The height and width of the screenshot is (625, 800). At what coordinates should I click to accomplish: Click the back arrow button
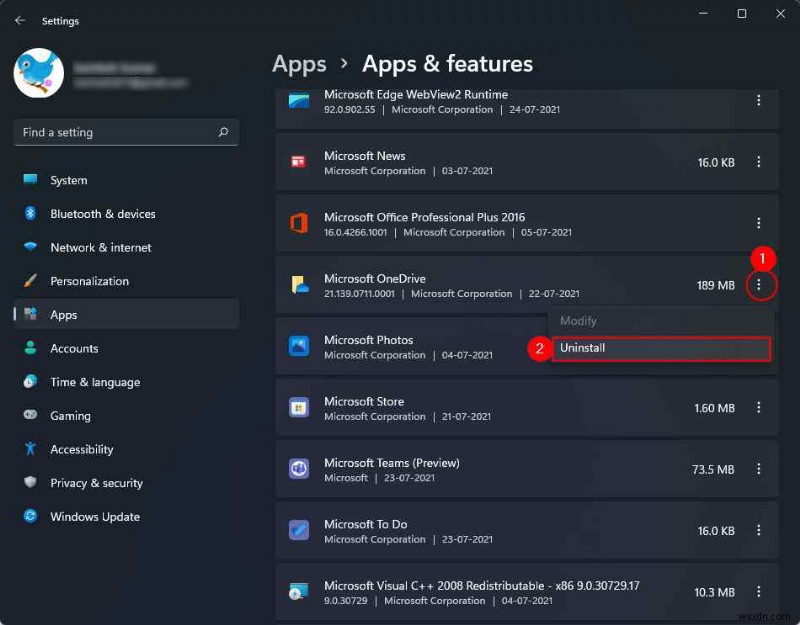[20, 20]
